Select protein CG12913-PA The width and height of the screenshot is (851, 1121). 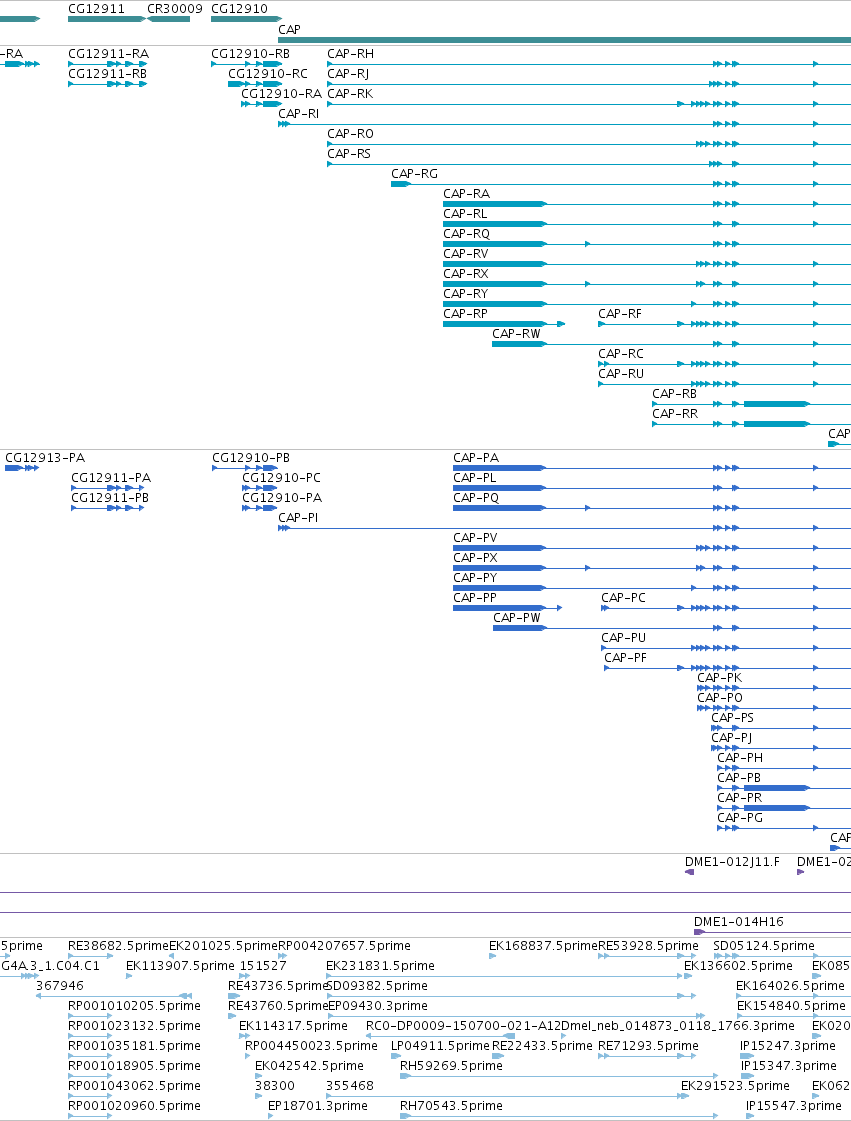tap(21, 468)
